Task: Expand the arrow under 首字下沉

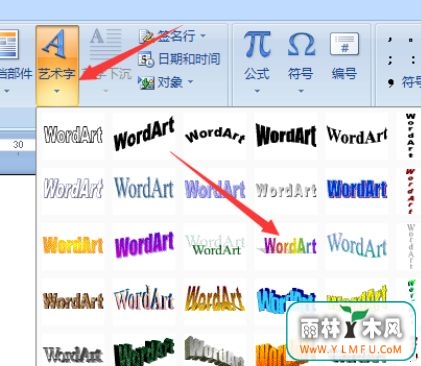Action: pyautogui.click(x=106, y=91)
